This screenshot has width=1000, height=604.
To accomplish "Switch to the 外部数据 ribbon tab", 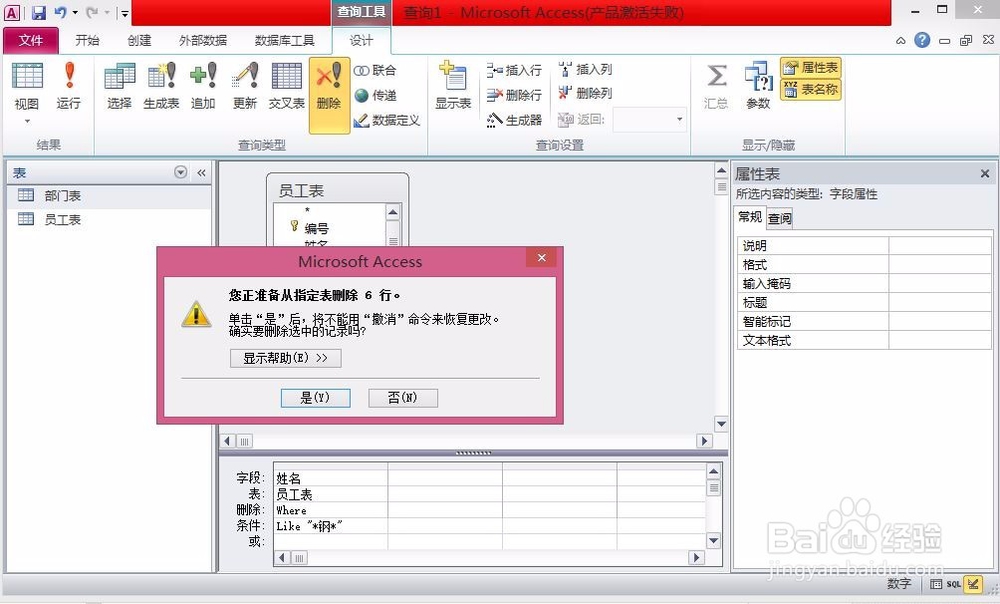I will (203, 41).
